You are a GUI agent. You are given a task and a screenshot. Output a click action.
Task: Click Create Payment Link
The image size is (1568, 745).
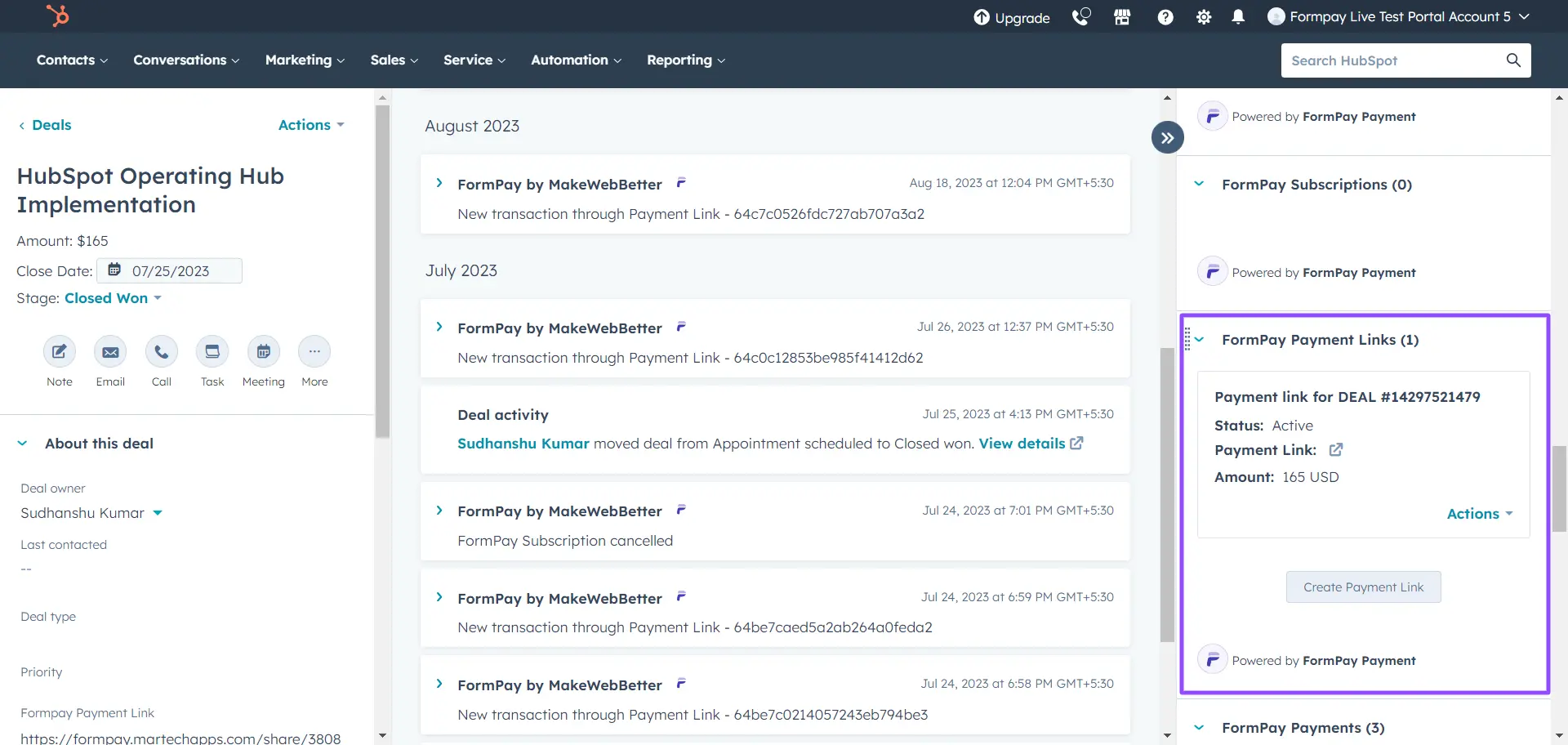coord(1362,587)
